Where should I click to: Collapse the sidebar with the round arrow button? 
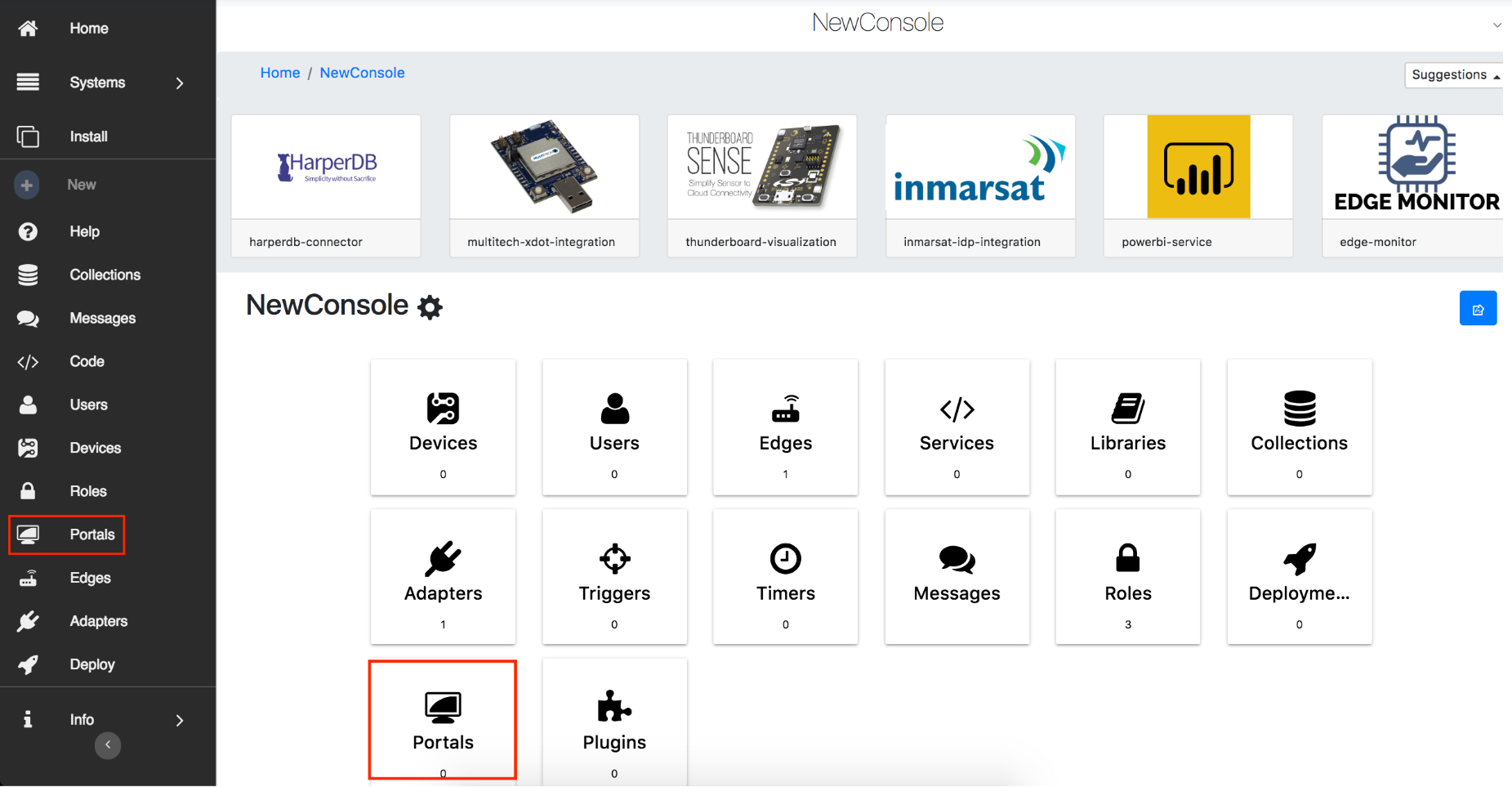[x=108, y=745]
